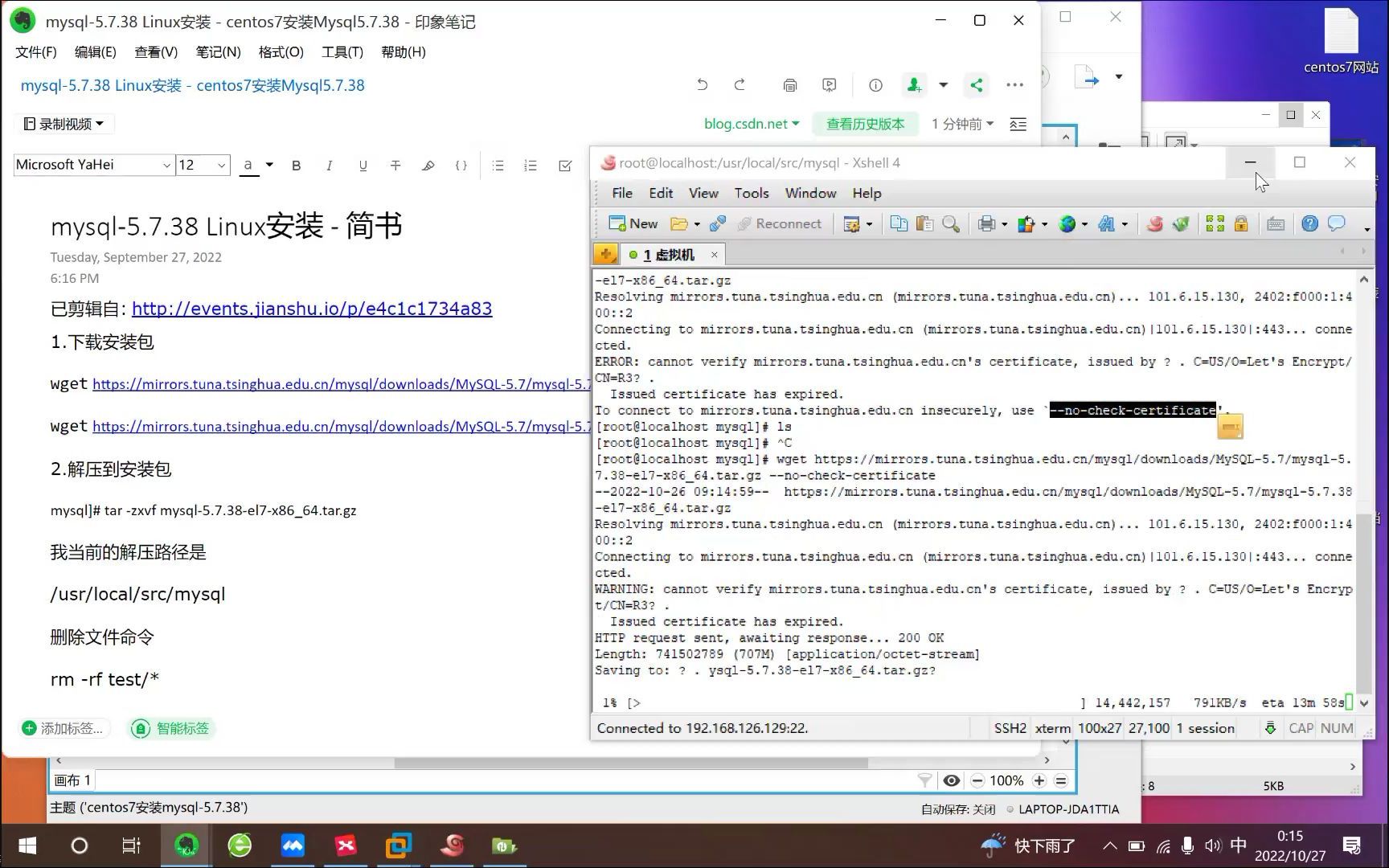
Task: Paste clipboard contents in Xshell
Action: 924,223
